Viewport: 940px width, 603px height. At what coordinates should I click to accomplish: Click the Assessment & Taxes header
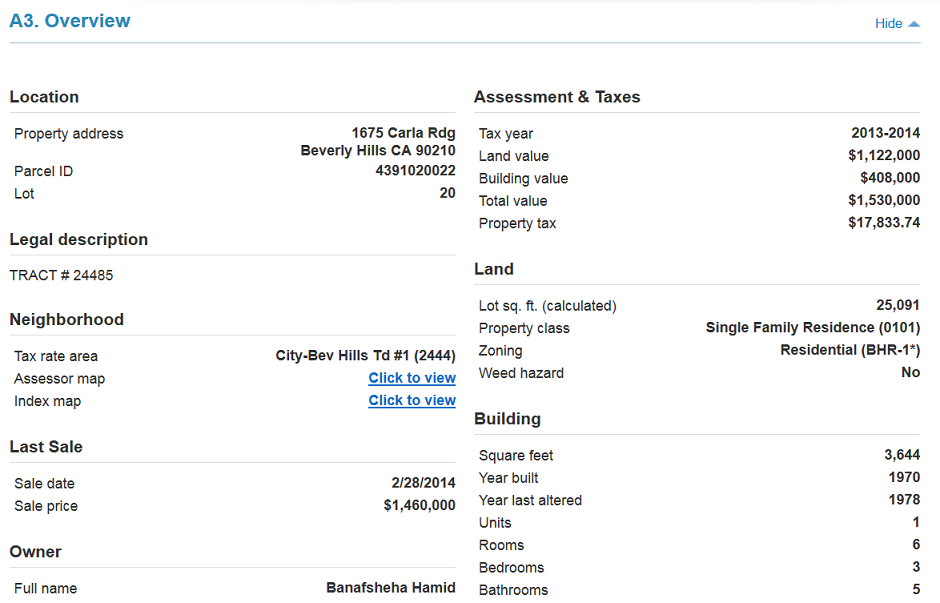[557, 97]
